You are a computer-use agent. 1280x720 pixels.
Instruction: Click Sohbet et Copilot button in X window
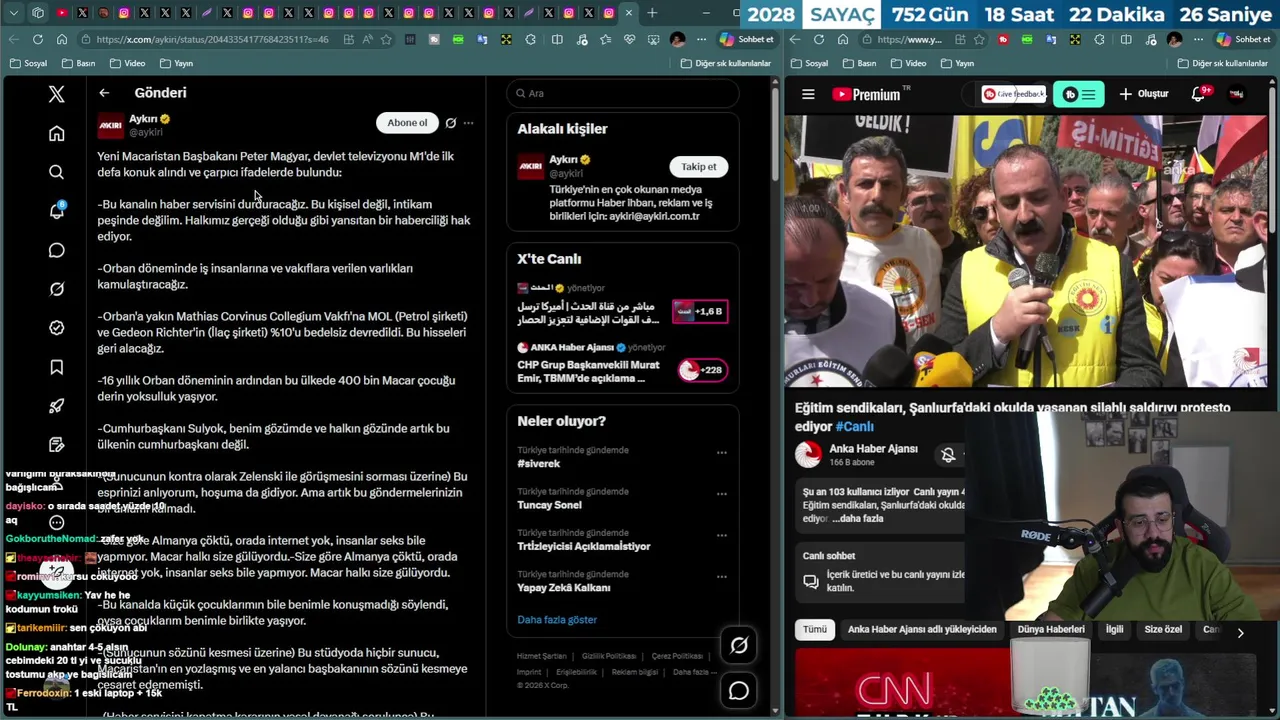coord(746,39)
